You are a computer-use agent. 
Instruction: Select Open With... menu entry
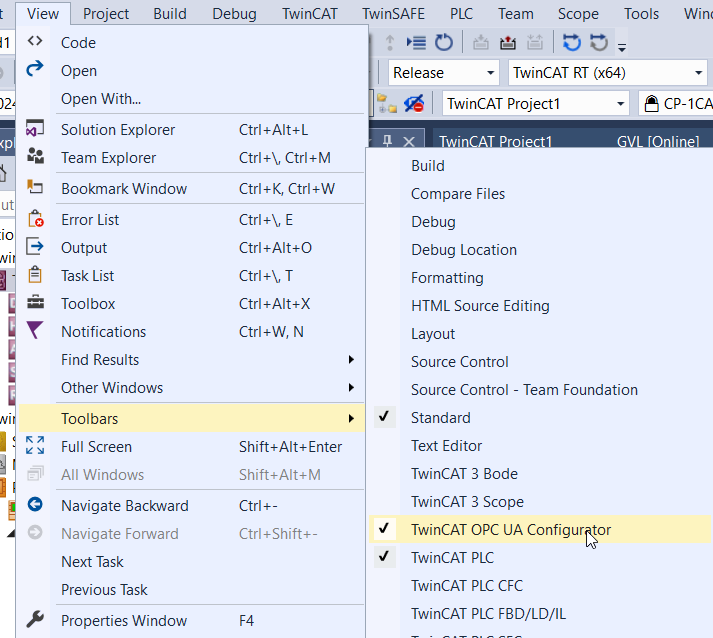(x=191, y=99)
